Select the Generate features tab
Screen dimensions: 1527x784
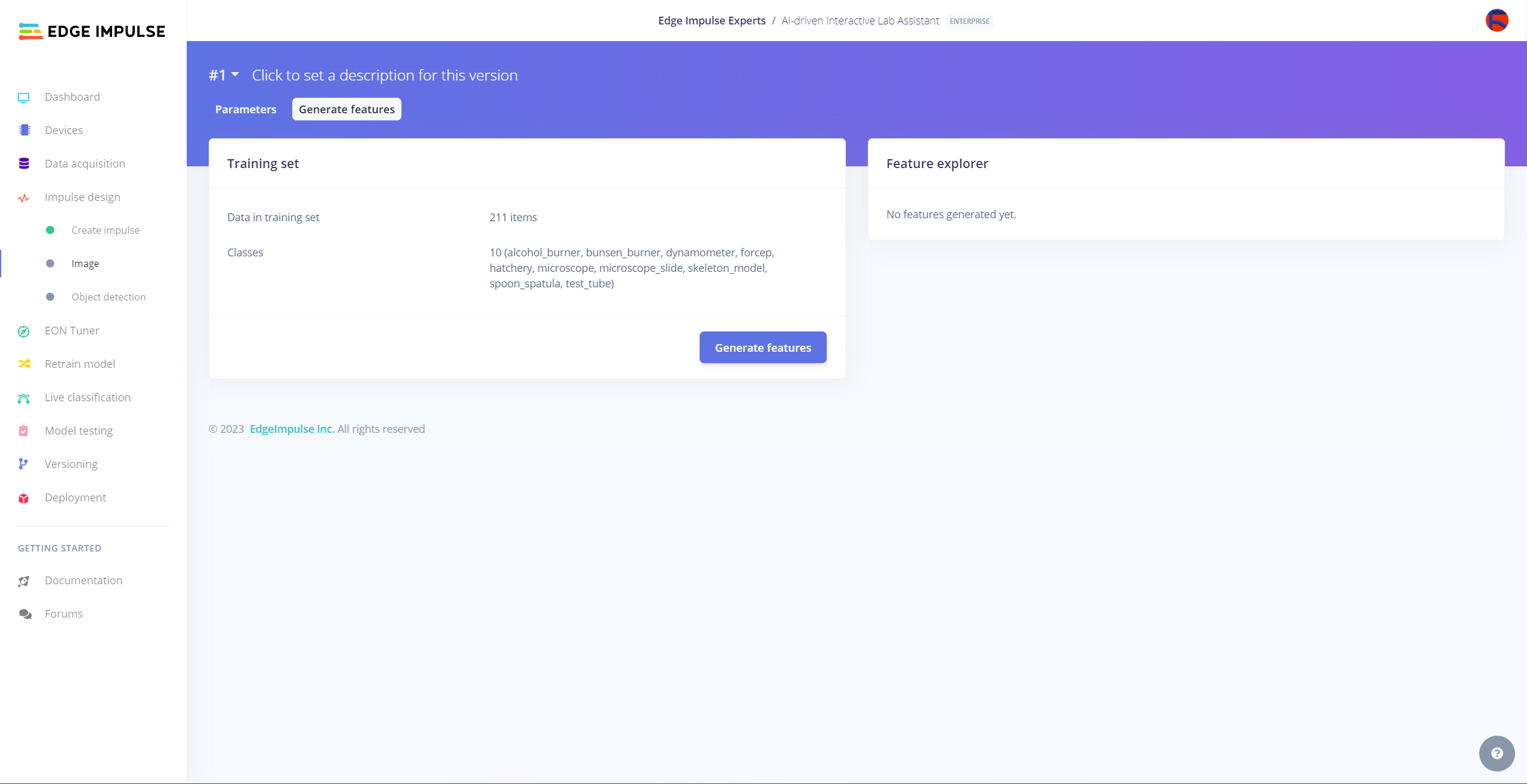pos(347,109)
